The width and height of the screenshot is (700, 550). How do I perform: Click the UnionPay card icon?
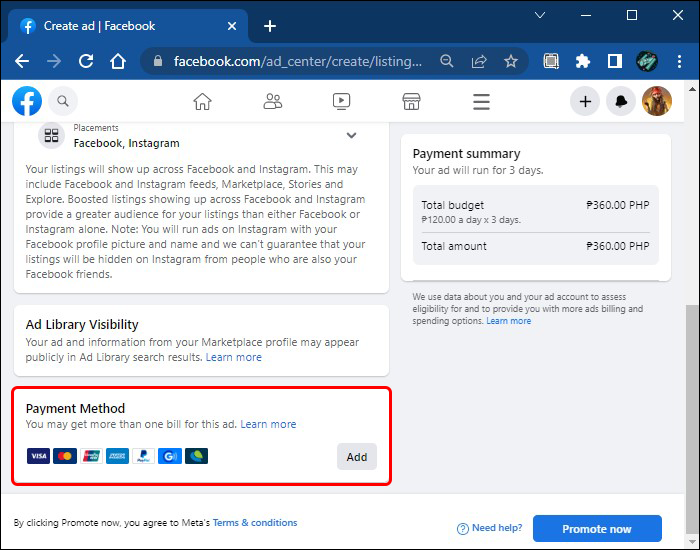(91, 456)
